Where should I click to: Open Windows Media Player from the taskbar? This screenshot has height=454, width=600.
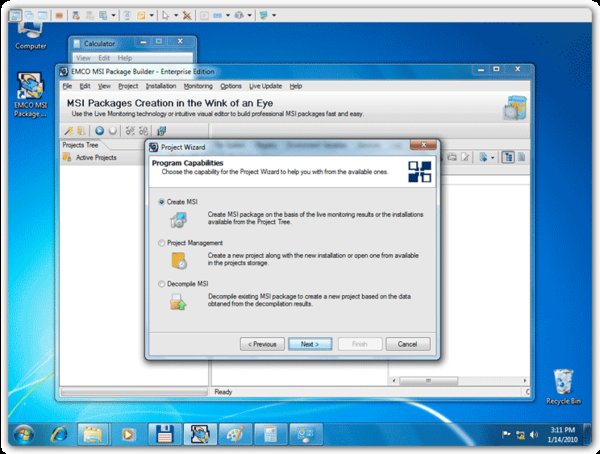(x=128, y=434)
